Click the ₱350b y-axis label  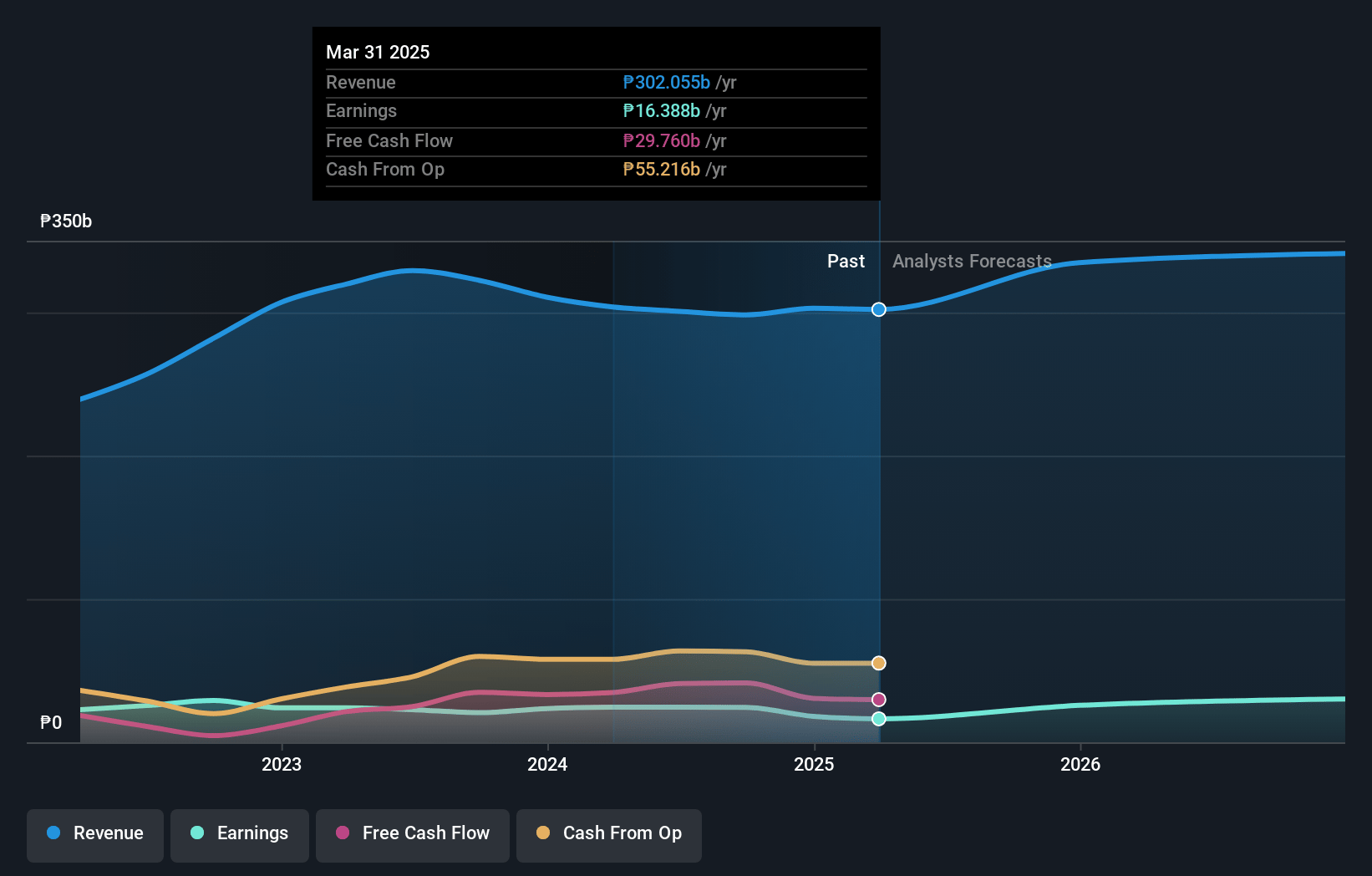66,222
